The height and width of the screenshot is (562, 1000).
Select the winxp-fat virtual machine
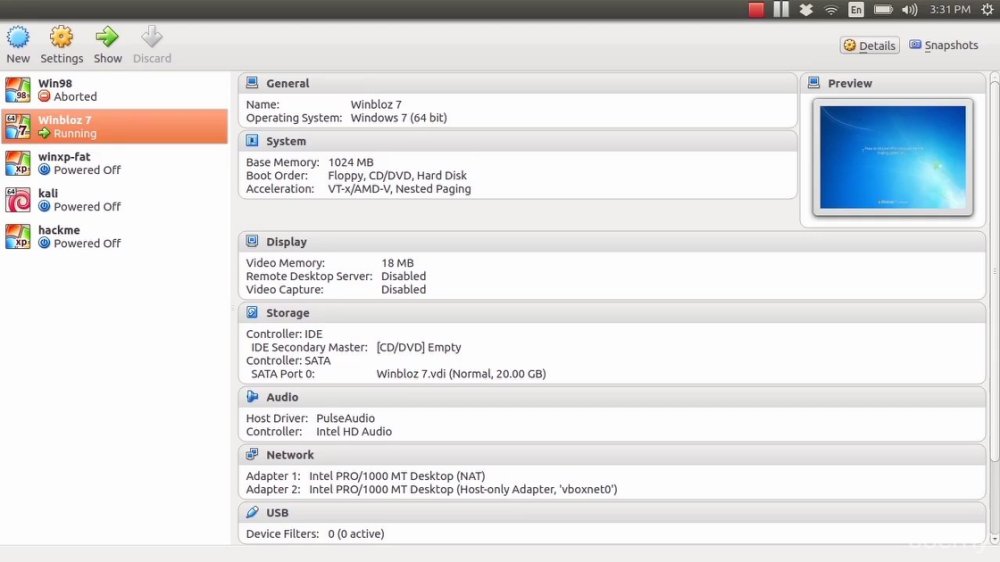click(x=115, y=163)
